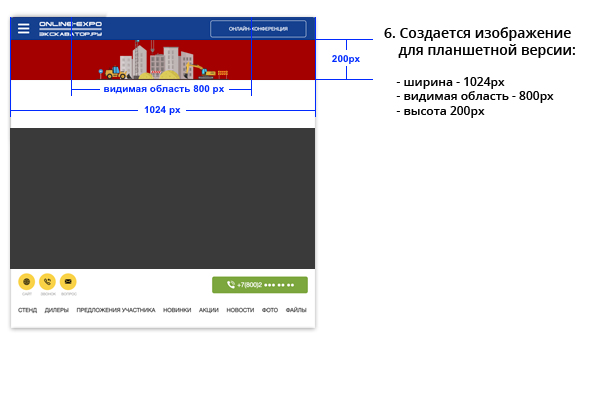600x420 pixels.
Task: Open the Новинки menu item
Action: click(x=177, y=310)
